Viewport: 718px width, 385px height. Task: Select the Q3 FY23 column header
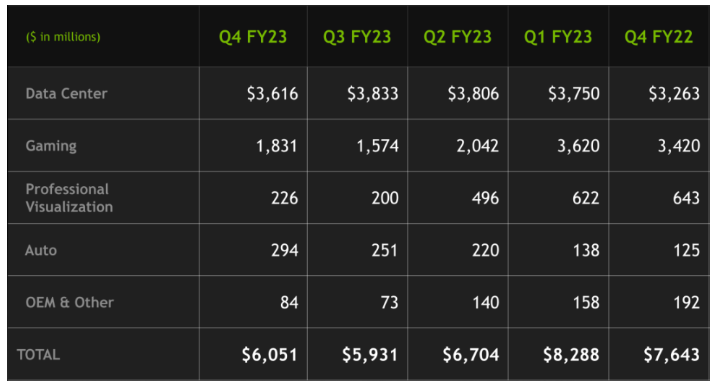tap(357, 37)
